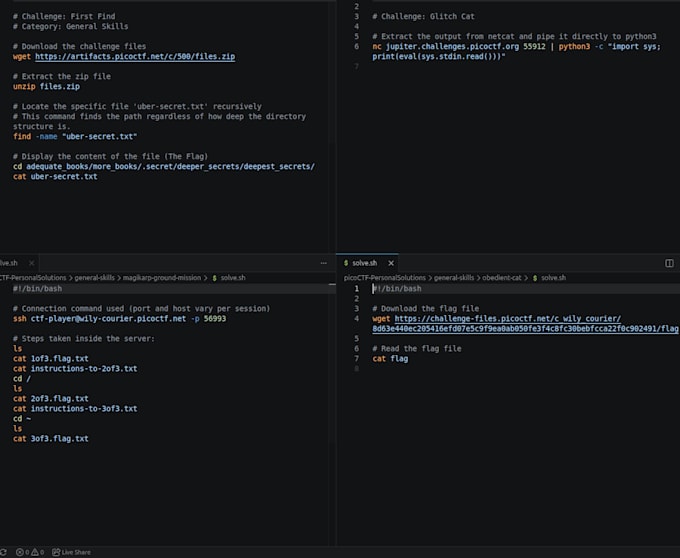The width and height of the screenshot is (680, 558).
Task: Click 'cd /' line in magikarp script
Action: pyautogui.click(x=22, y=379)
